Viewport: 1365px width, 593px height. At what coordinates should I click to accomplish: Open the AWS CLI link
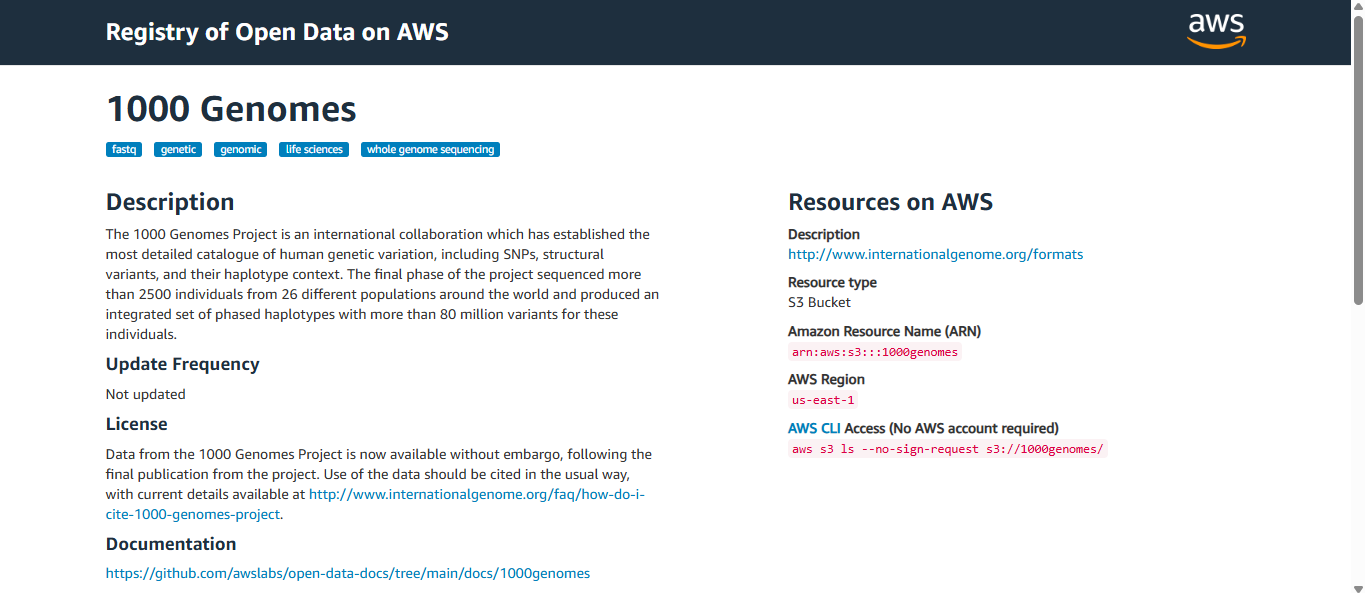814,428
